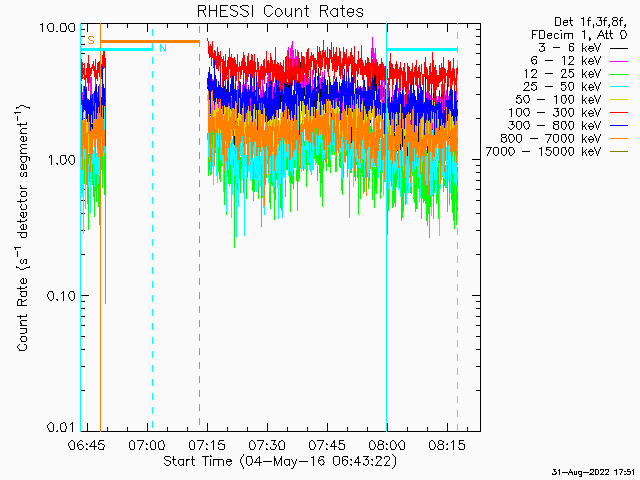
Task: Select the 100 - 300 keV legend label
Action: pyautogui.click(x=555, y=113)
